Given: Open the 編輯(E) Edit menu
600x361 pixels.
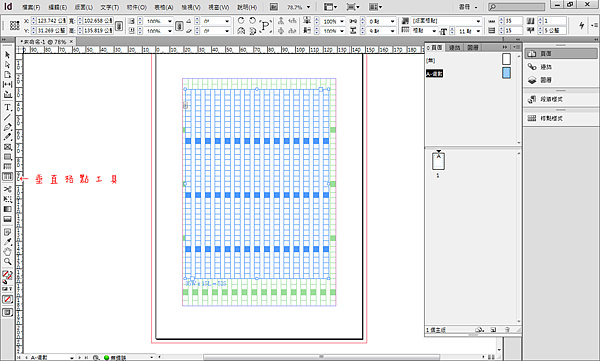Looking at the screenshot, I should tap(57, 7).
